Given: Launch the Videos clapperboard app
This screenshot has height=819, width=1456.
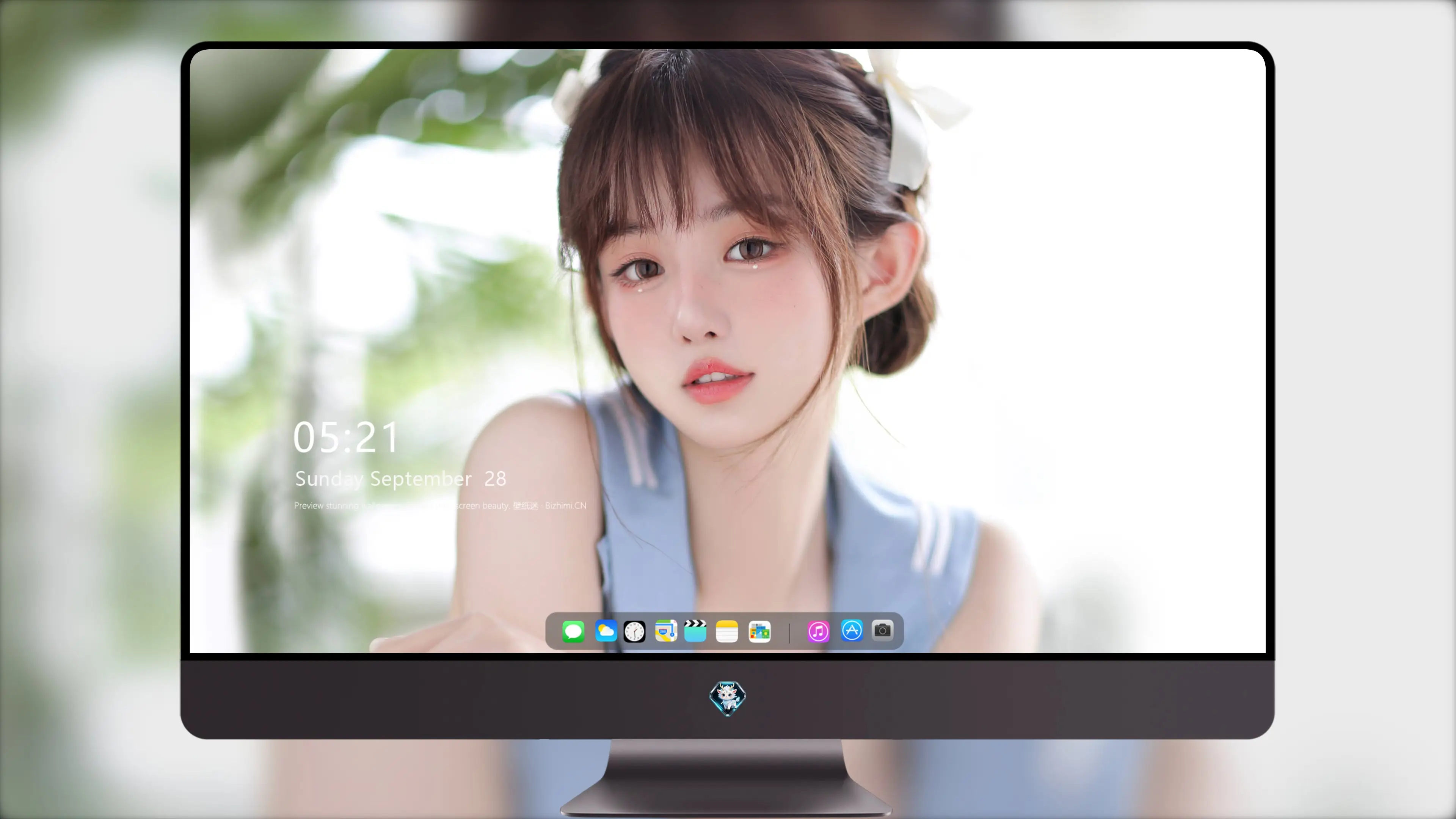Looking at the screenshot, I should [x=695, y=631].
